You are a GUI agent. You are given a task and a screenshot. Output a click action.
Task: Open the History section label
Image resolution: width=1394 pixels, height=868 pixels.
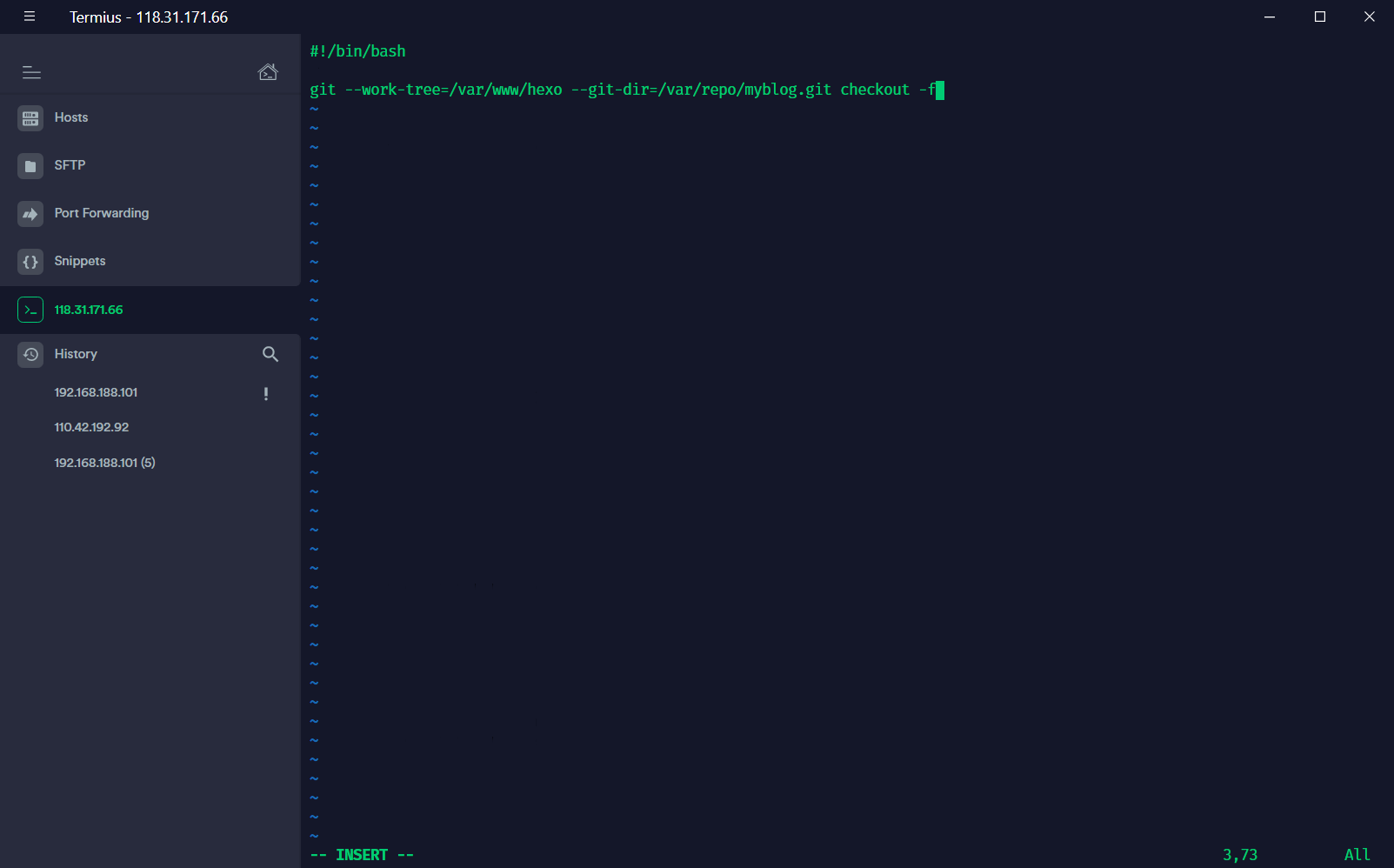(x=76, y=354)
